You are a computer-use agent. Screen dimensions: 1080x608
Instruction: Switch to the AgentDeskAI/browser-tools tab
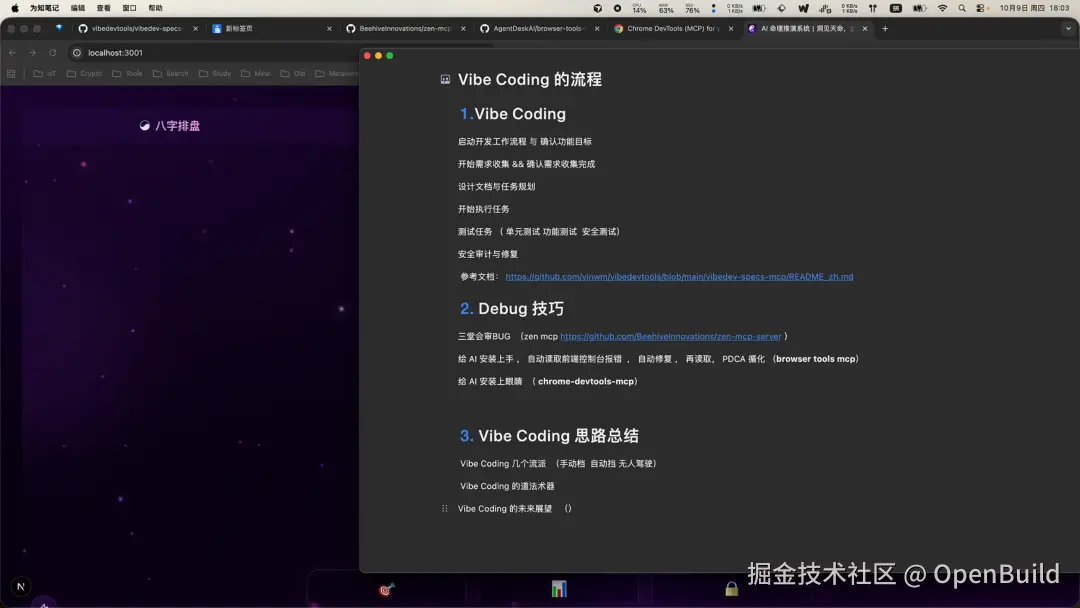click(539, 29)
